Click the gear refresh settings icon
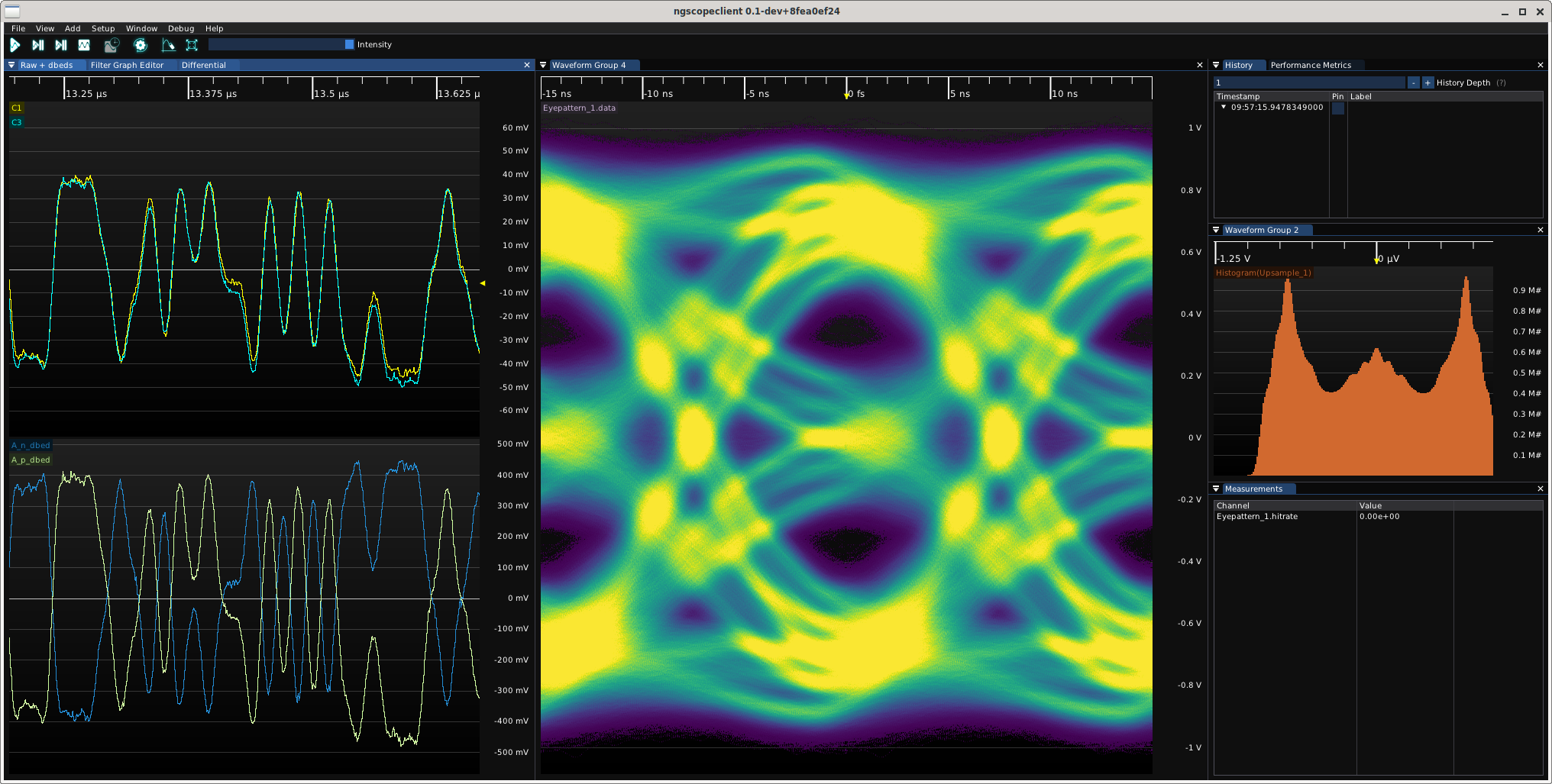This screenshot has height=784, width=1552. (140, 45)
